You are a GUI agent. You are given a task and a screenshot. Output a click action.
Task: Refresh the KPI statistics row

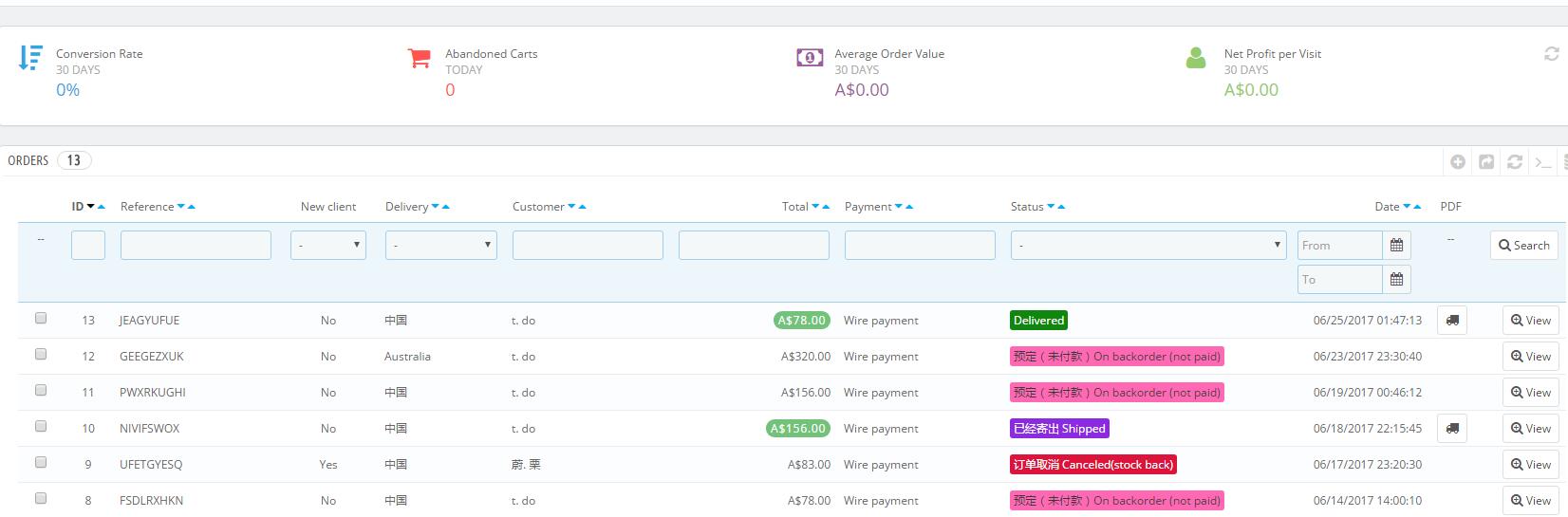(x=1552, y=54)
